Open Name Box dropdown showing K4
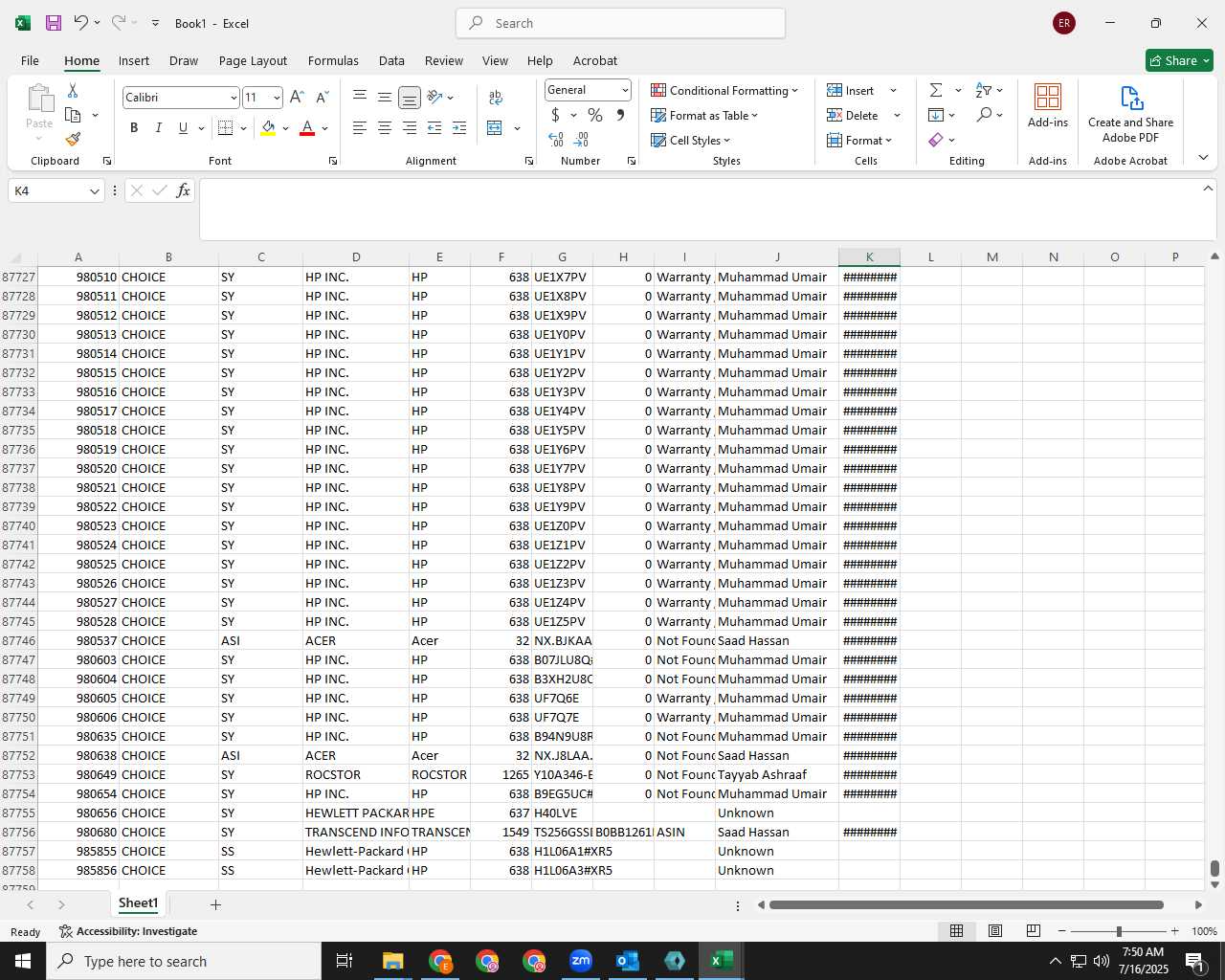 point(95,190)
